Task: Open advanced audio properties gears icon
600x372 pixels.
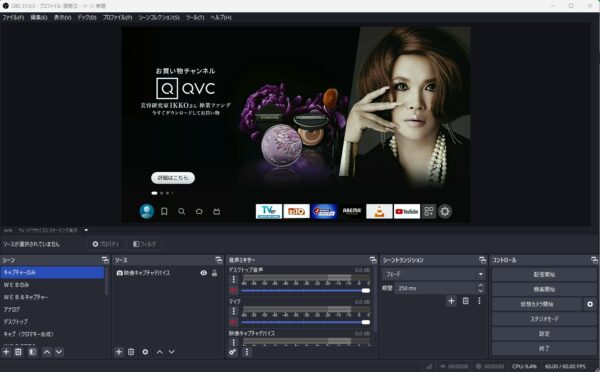Action: (x=232, y=352)
